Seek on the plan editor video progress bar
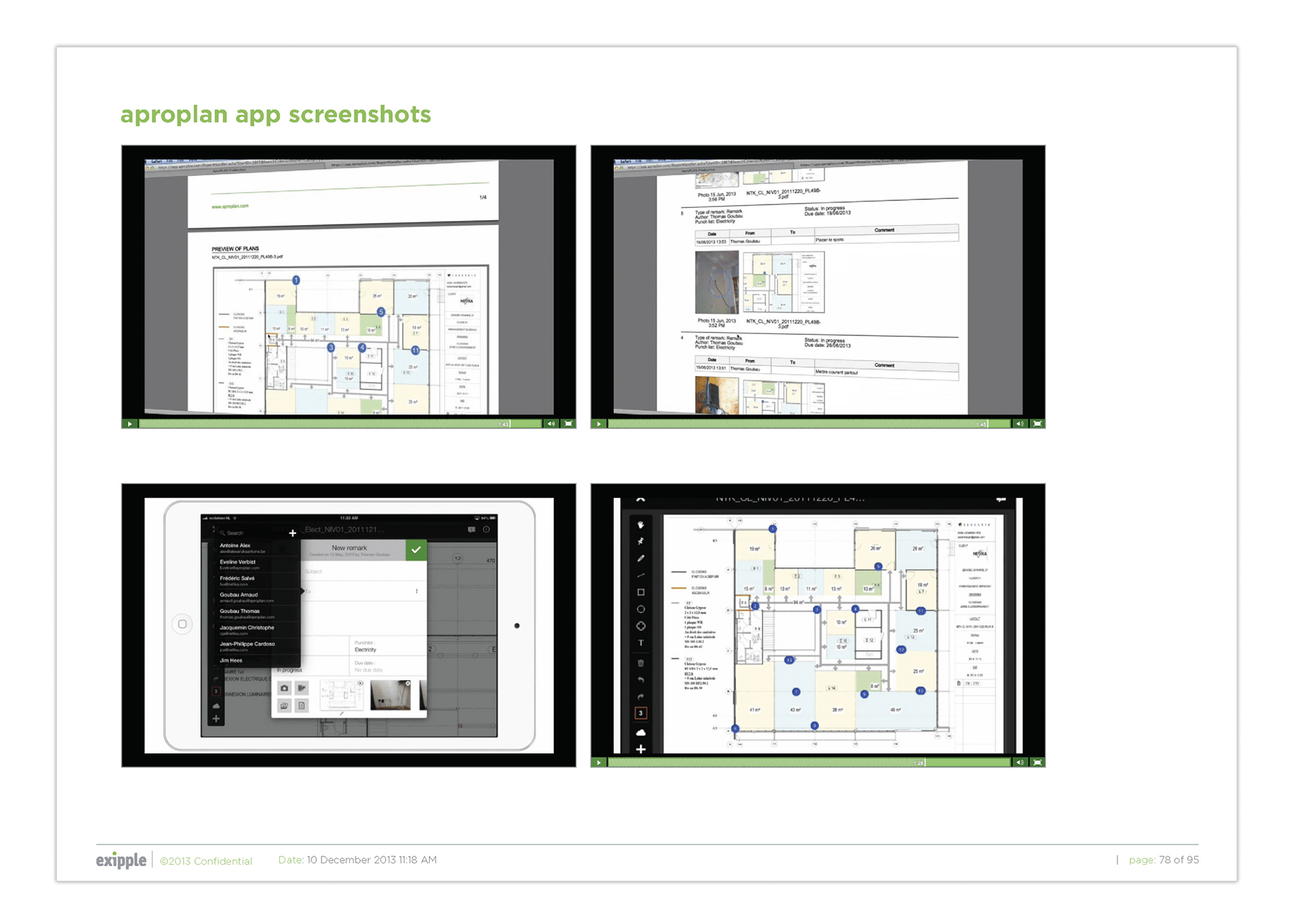This screenshot has width=1305, height=924. [809, 763]
